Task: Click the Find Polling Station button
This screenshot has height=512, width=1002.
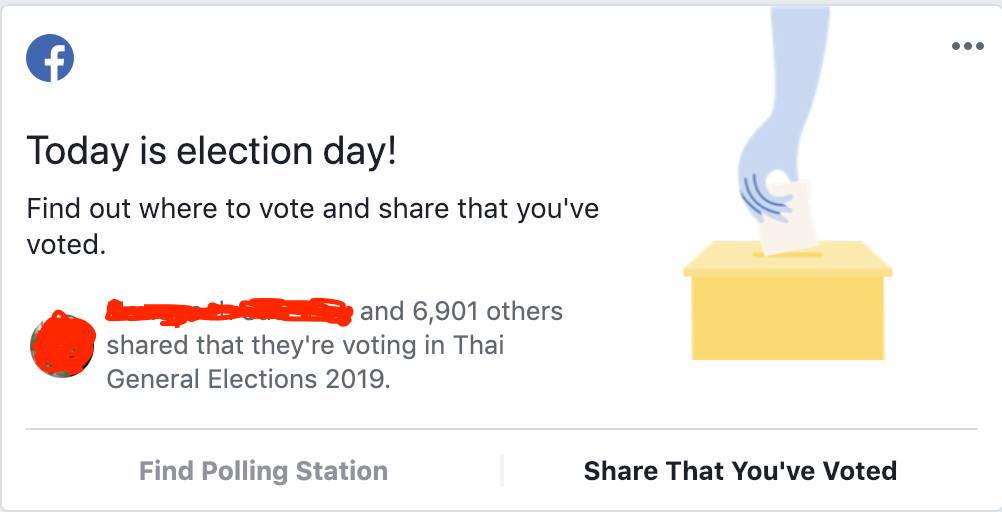Action: [x=263, y=470]
